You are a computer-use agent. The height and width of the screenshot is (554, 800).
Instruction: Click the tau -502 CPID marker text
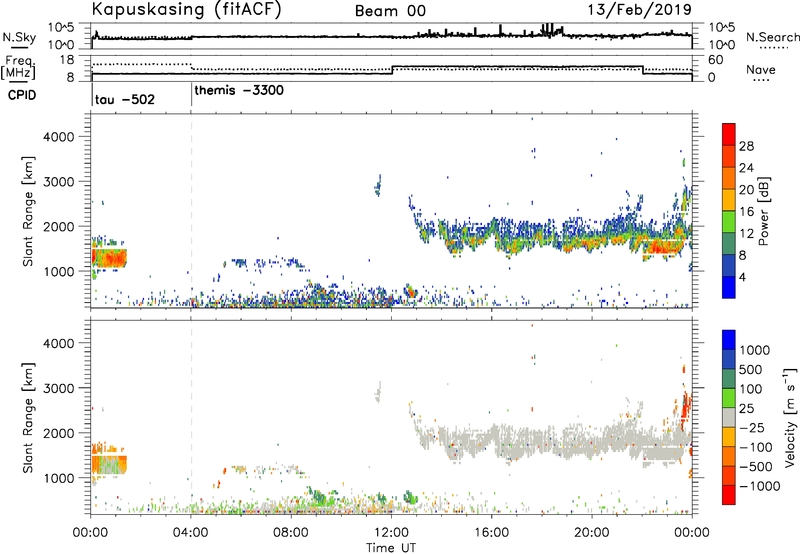125,99
